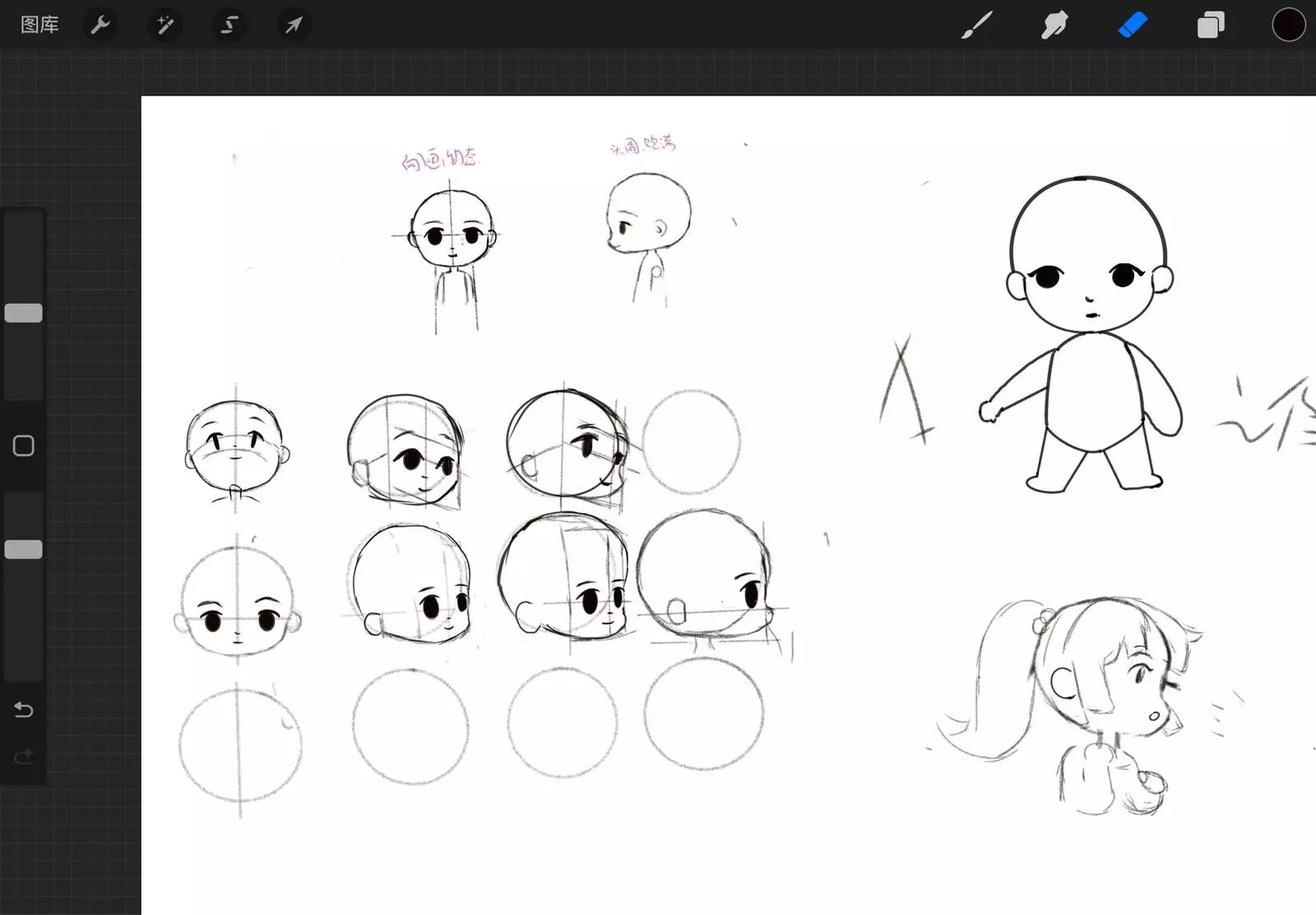
Task: Click the empty circle in bottom row, far right
Action: (x=704, y=714)
